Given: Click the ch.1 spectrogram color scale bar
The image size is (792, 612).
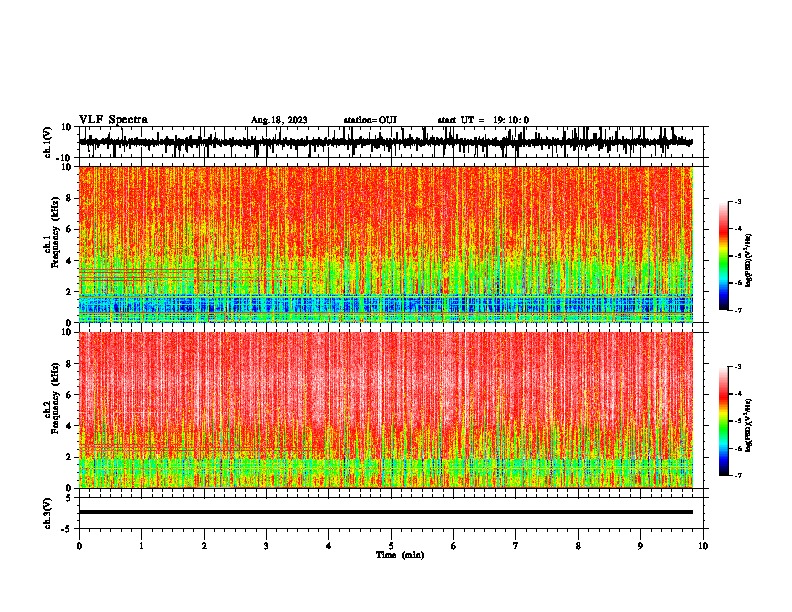Looking at the screenshot, I should click(x=724, y=256).
